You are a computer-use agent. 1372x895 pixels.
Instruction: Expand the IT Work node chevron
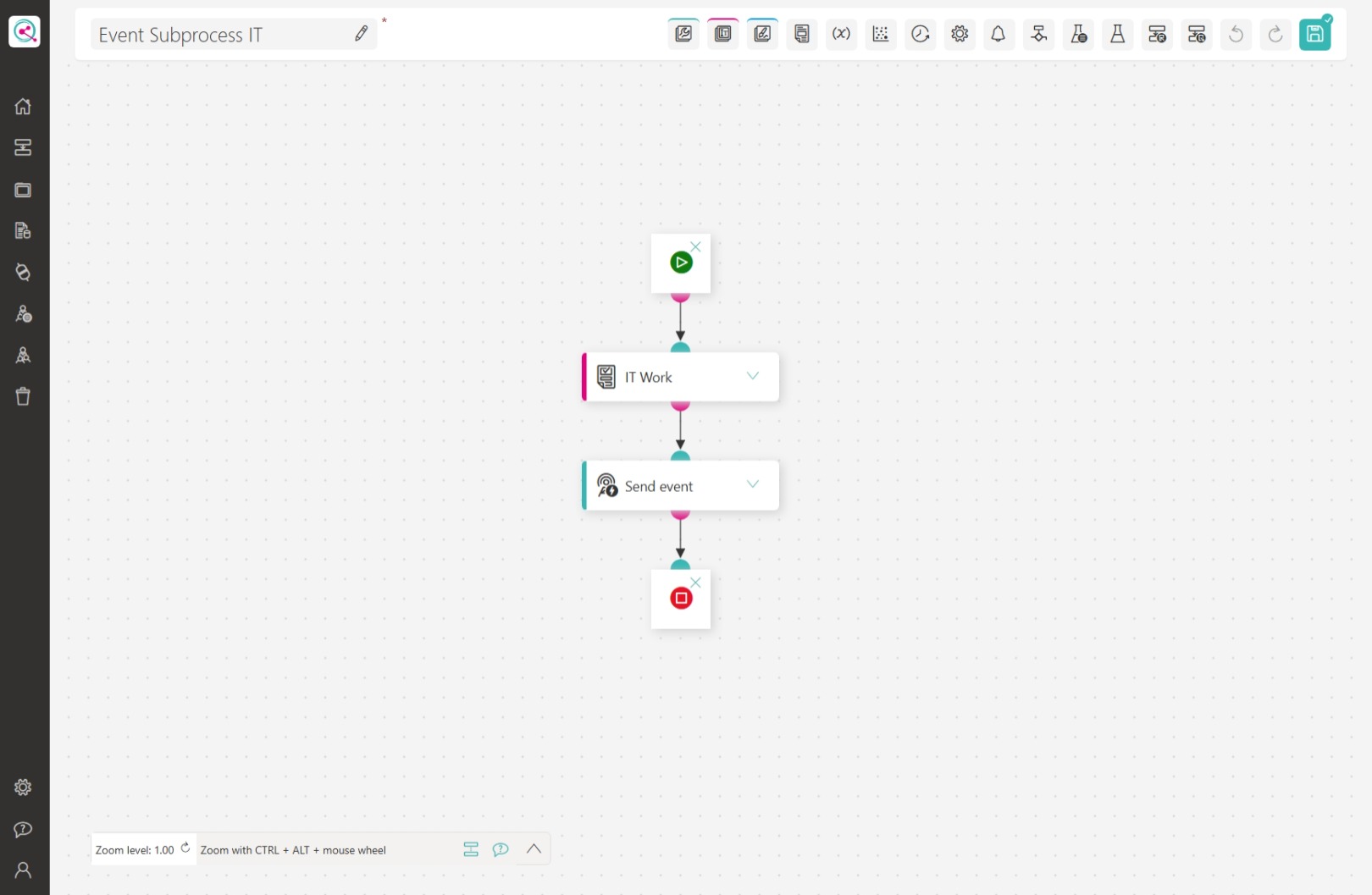click(752, 376)
